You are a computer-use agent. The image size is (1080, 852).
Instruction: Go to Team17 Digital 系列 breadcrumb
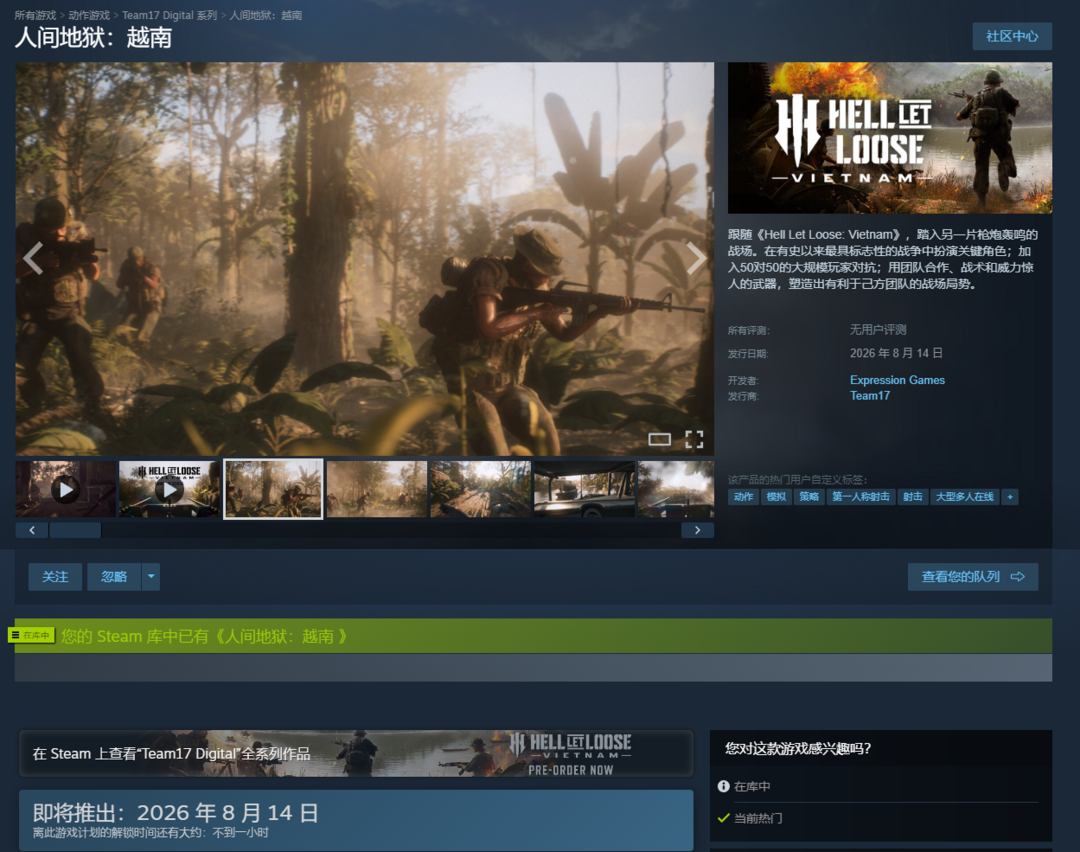click(169, 15)
